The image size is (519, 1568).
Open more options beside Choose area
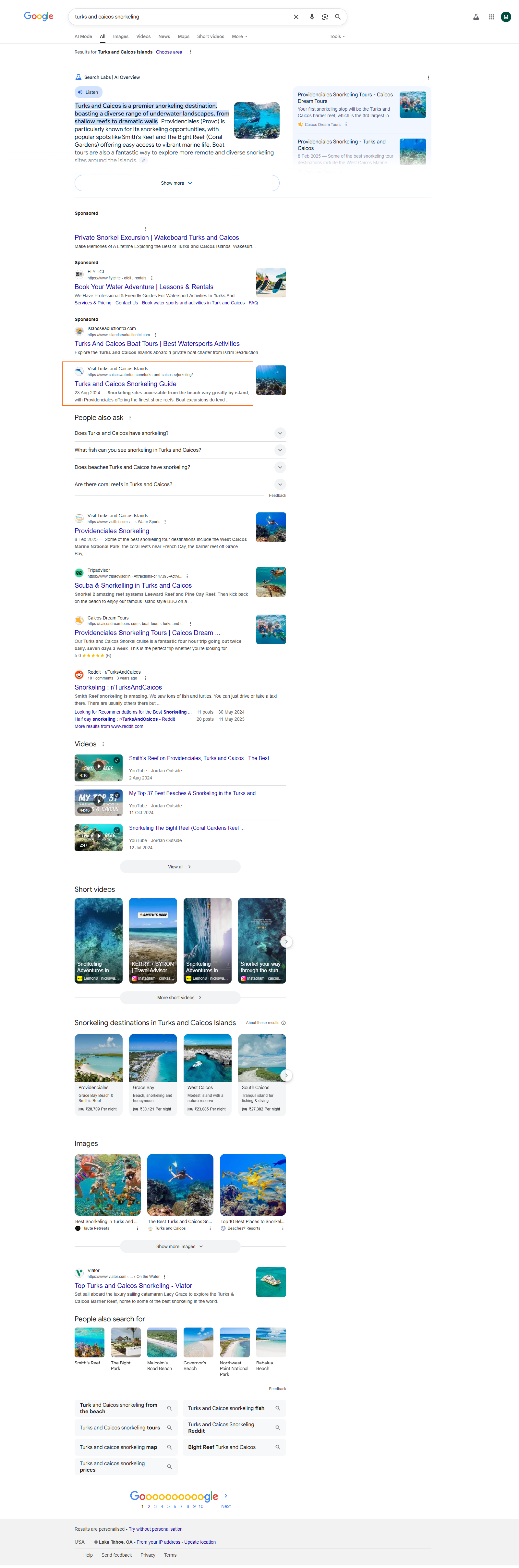coord(190,52)
